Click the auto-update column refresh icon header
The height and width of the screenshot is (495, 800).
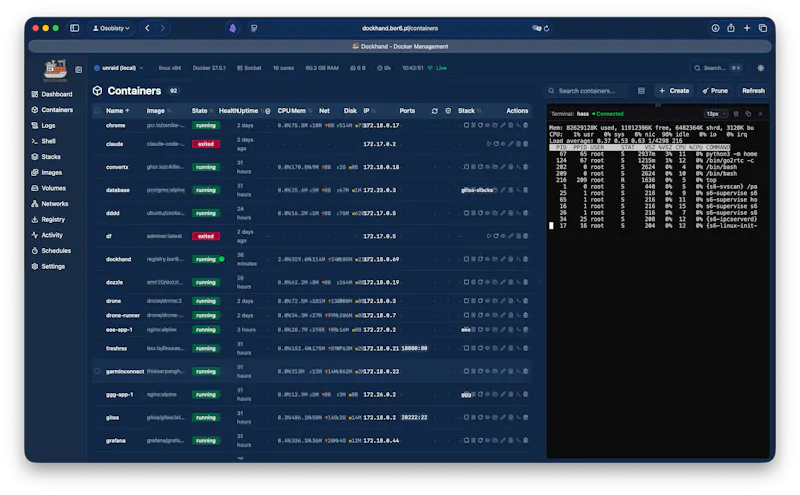click(434, 111)
